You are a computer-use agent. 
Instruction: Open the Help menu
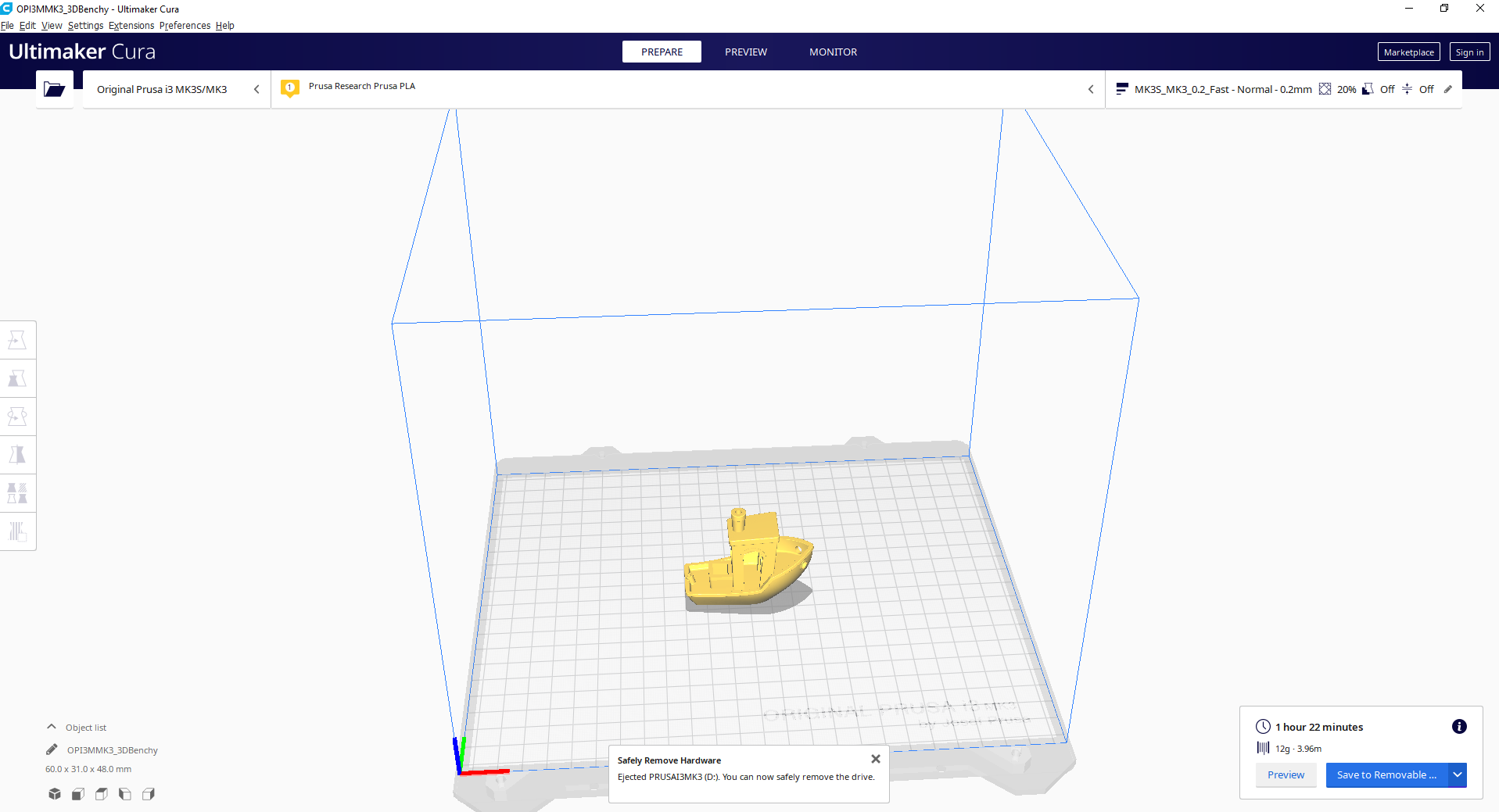(x=225, y=26)
